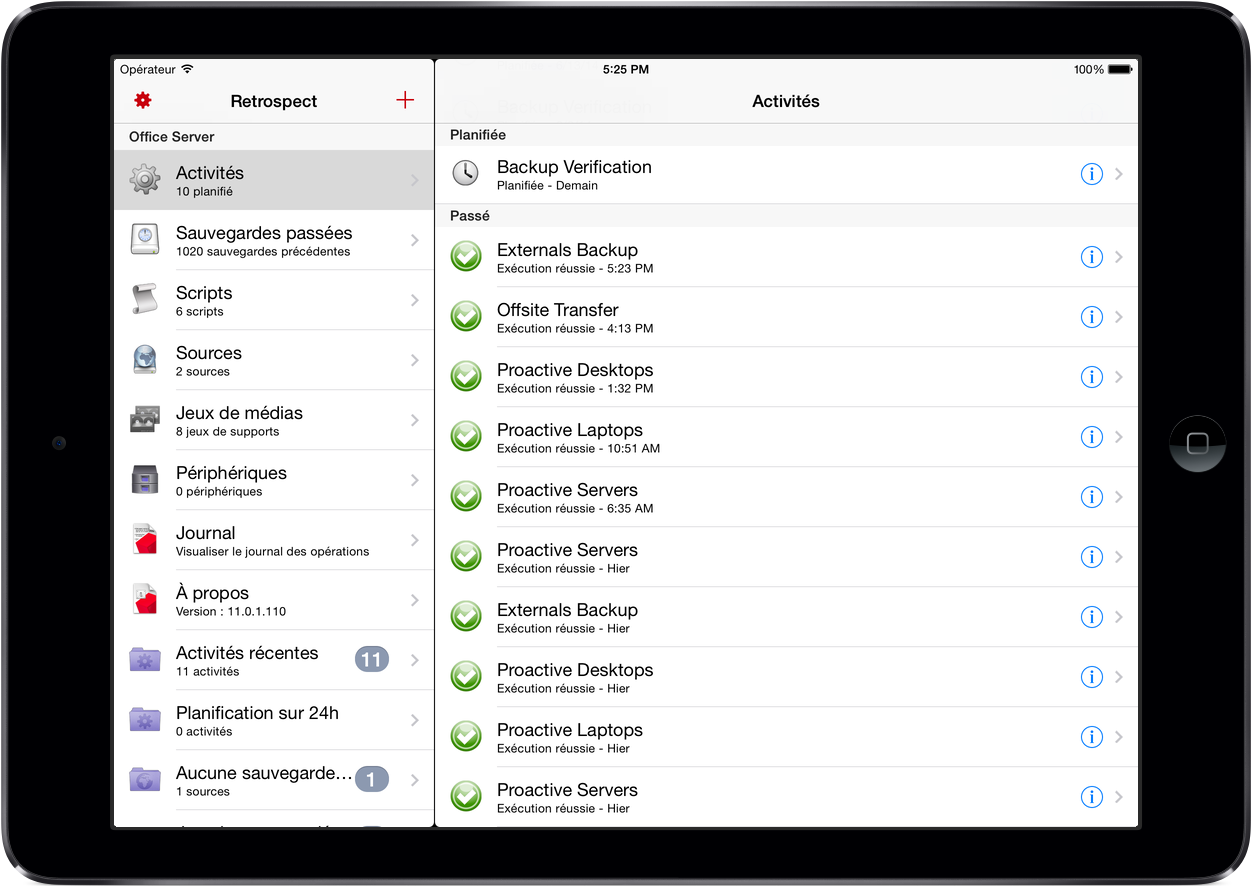Screen dimensions: 1252x886
Task: Tap the Activités récentes folder icon
Action: [x=145, y=660]
